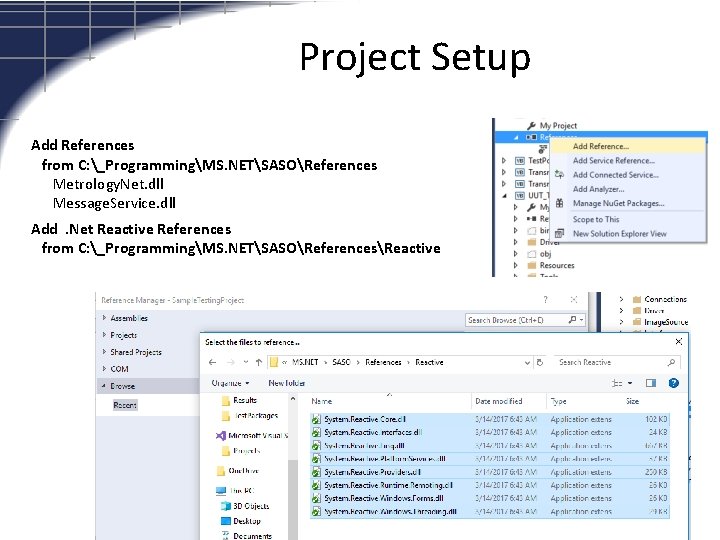Screen dimensions: 720x540
Task: Select the Browse section in Reference Manager
Action: click(x=148, y=386)
